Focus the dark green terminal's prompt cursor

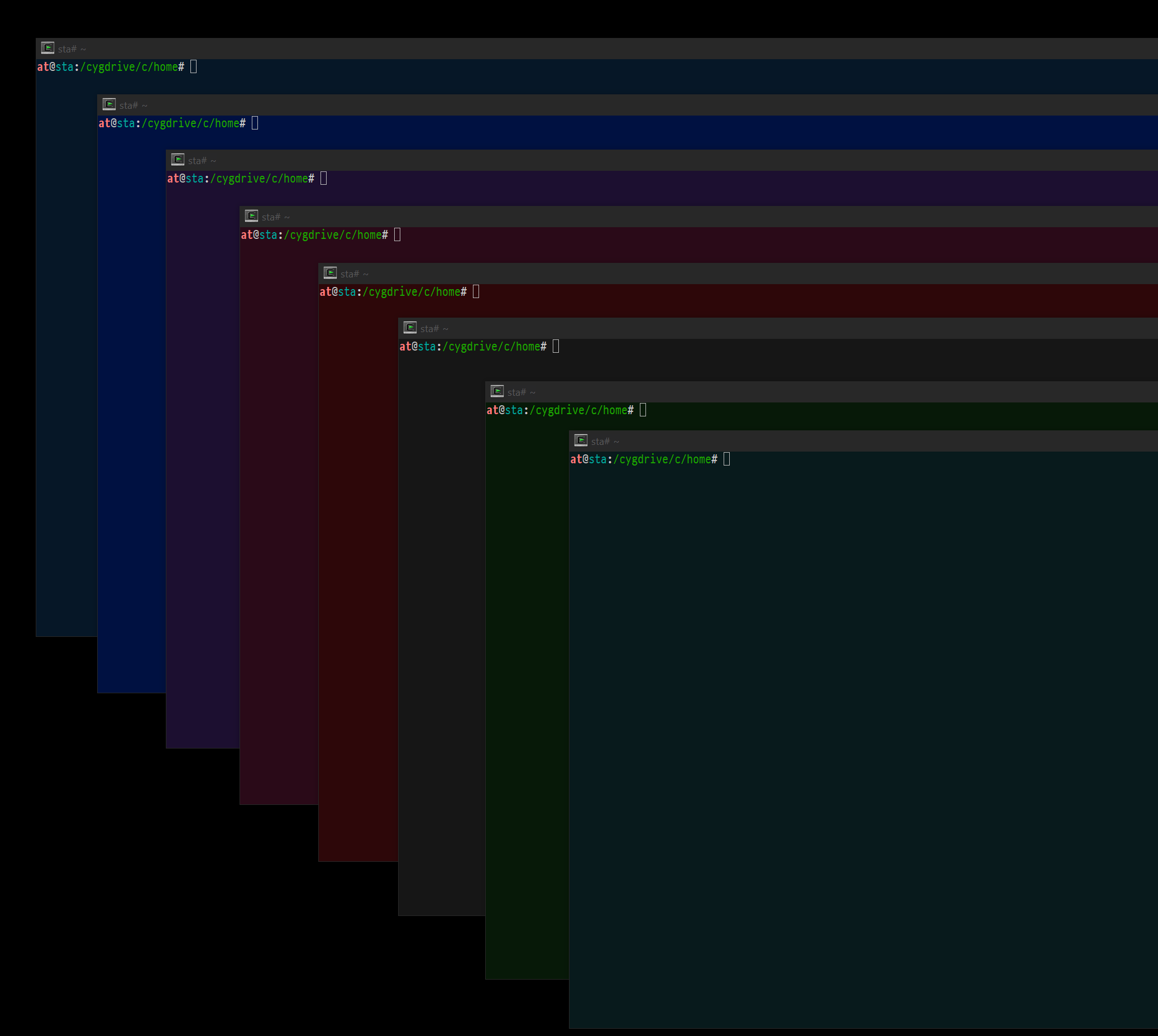pos(643,410)
